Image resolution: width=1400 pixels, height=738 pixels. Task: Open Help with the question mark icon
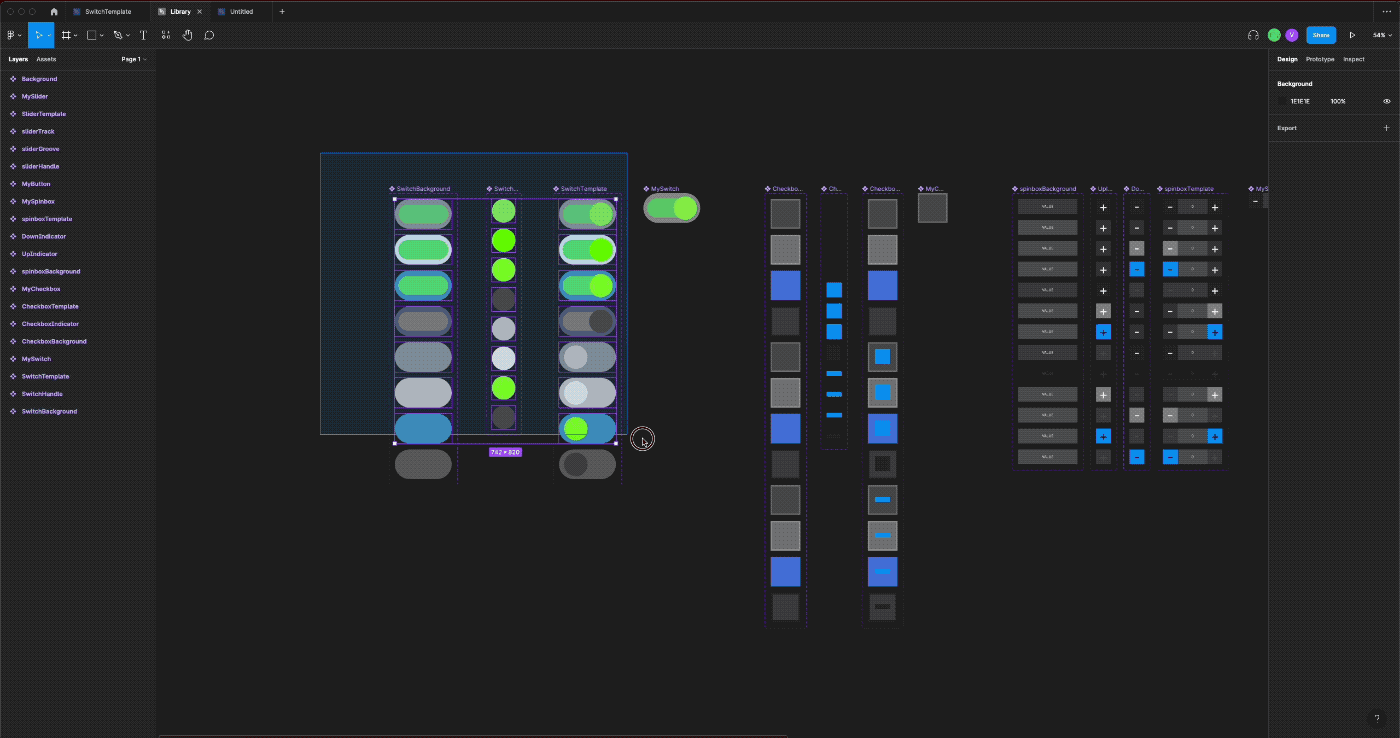click(x=1377, y=718)
